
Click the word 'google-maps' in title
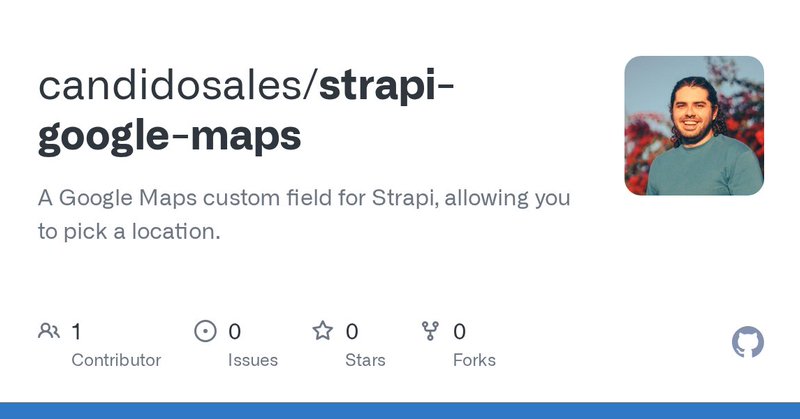pos(169,137)
